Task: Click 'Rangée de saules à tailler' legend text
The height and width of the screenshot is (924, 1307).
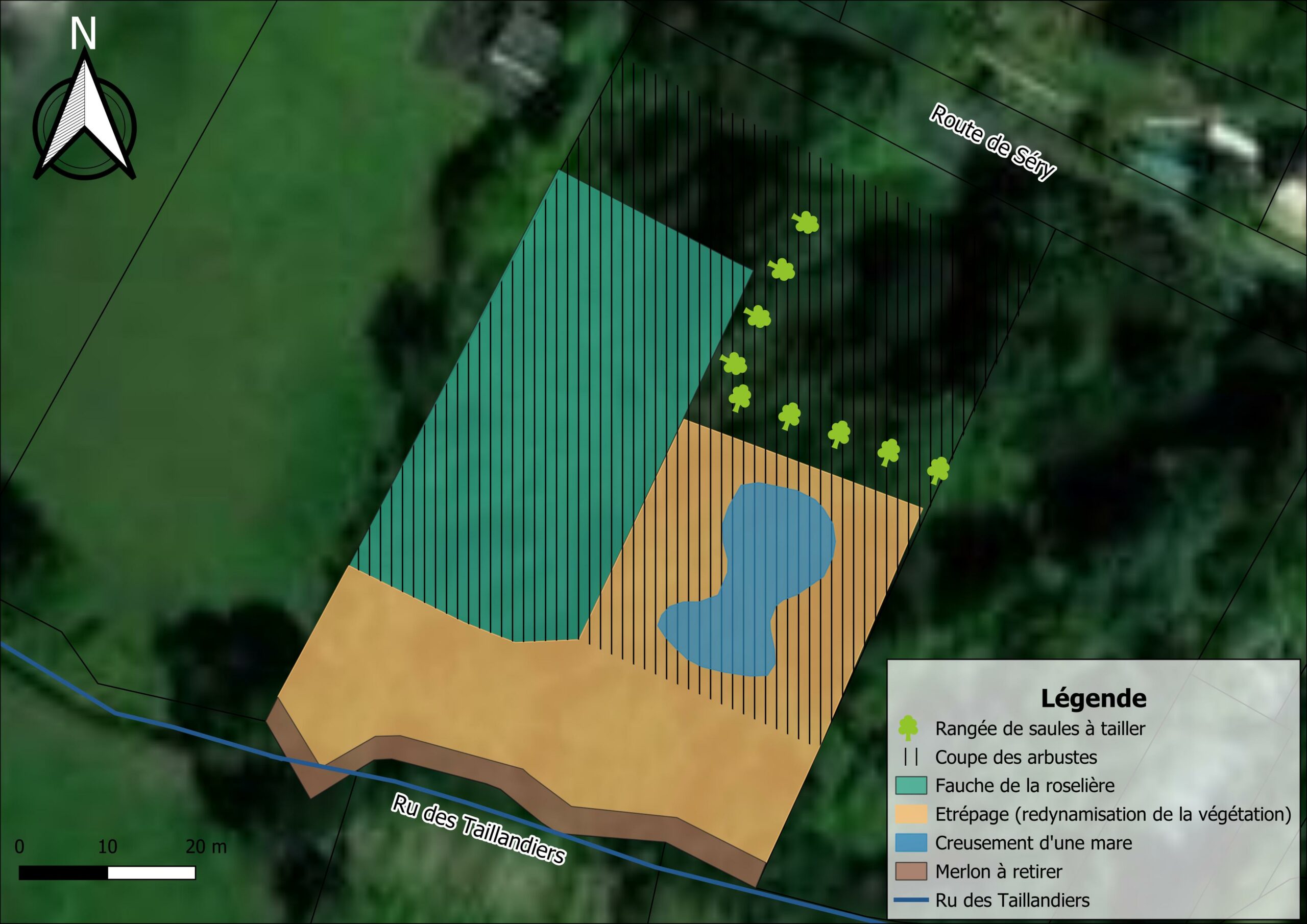Action: (x=1040, y=728)
